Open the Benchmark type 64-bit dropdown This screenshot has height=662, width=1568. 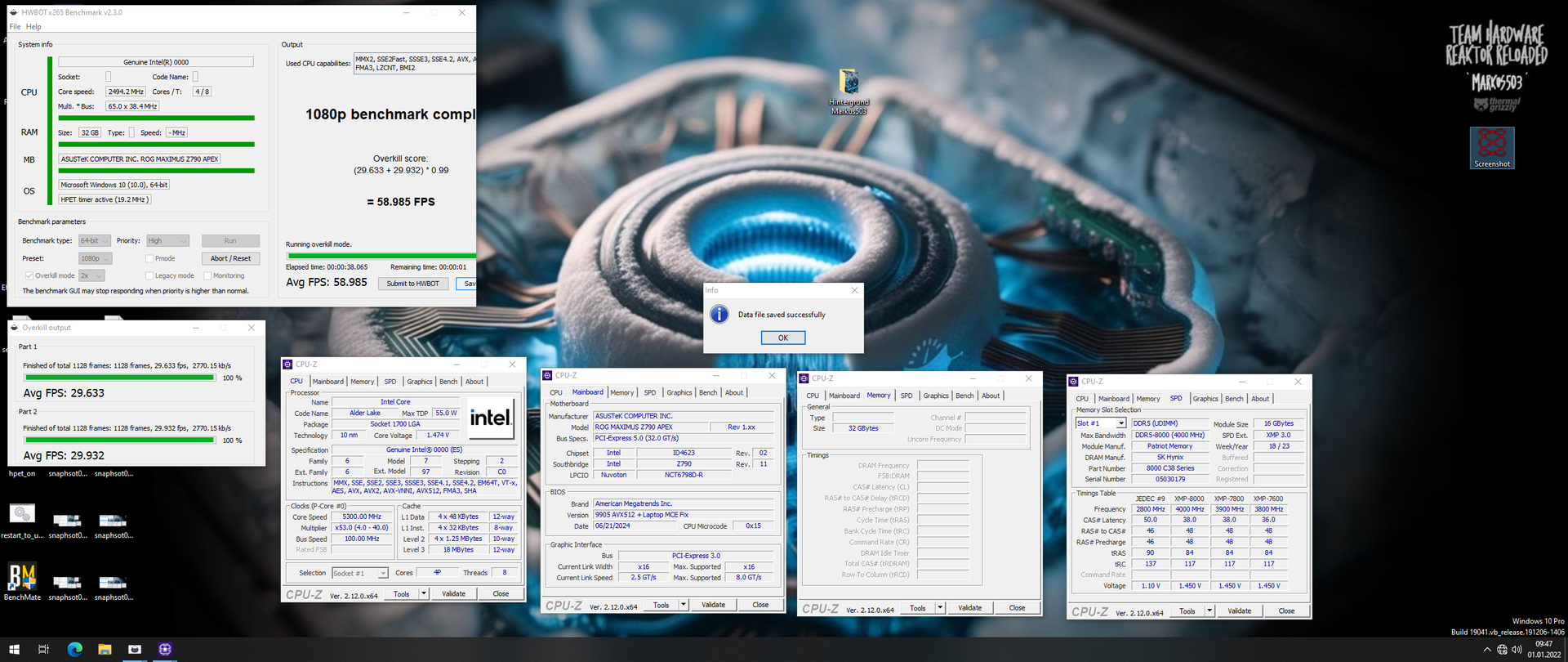(94, 241)
